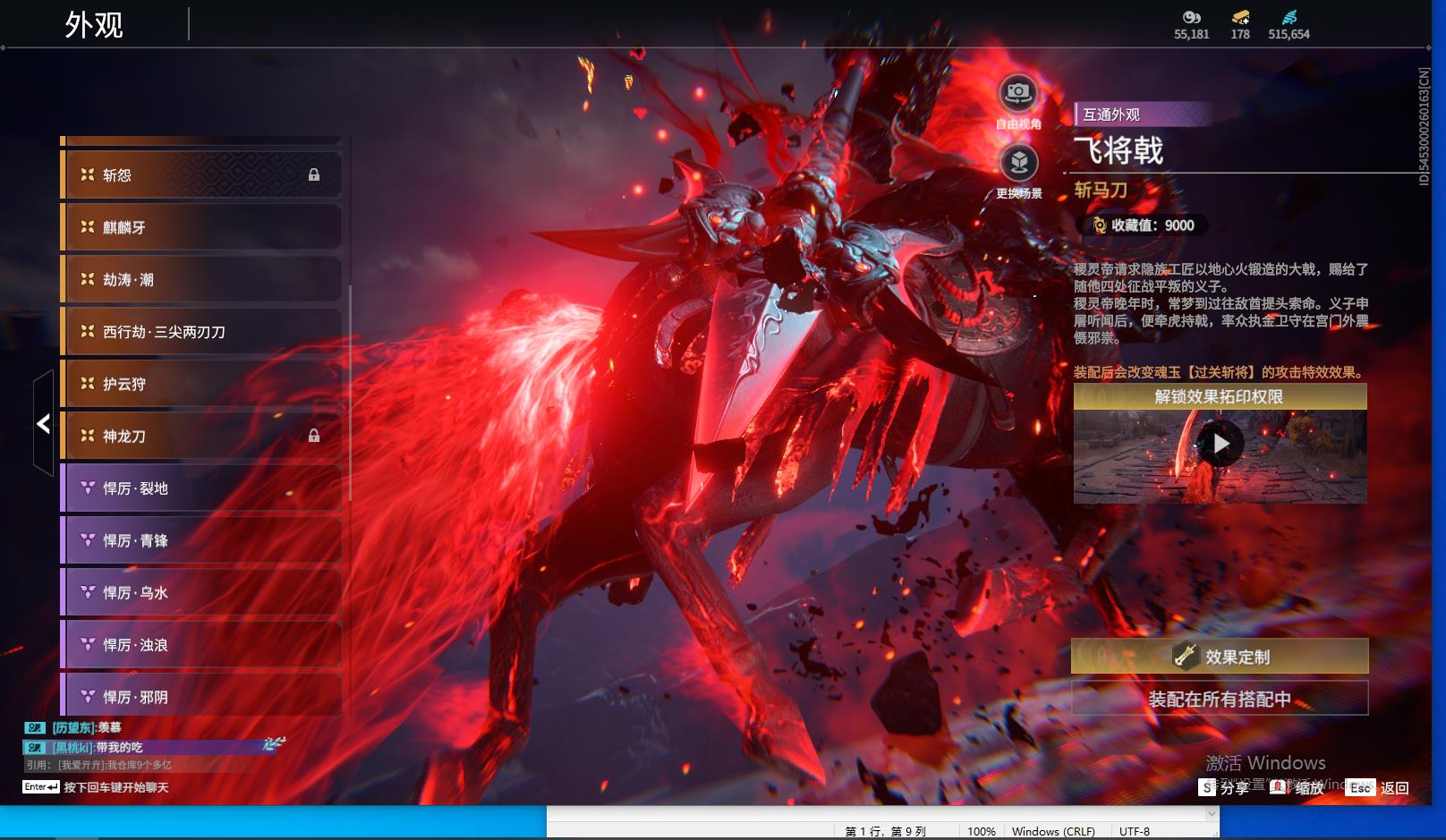Click the Notepad scrollbar down arrow
Screen dimensions: 1446x840
[x=1212, y=814]
